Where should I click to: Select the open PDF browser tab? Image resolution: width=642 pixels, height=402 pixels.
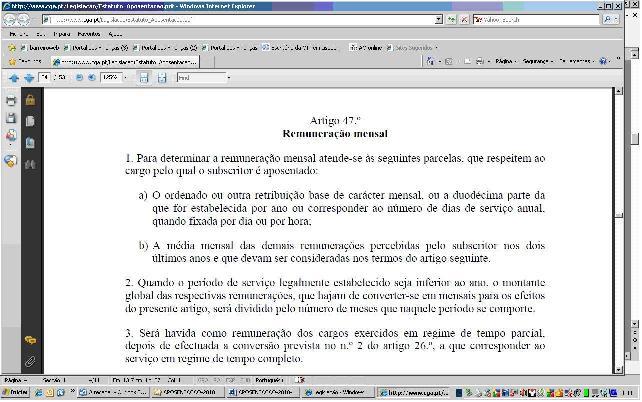(x=125, y=62)
